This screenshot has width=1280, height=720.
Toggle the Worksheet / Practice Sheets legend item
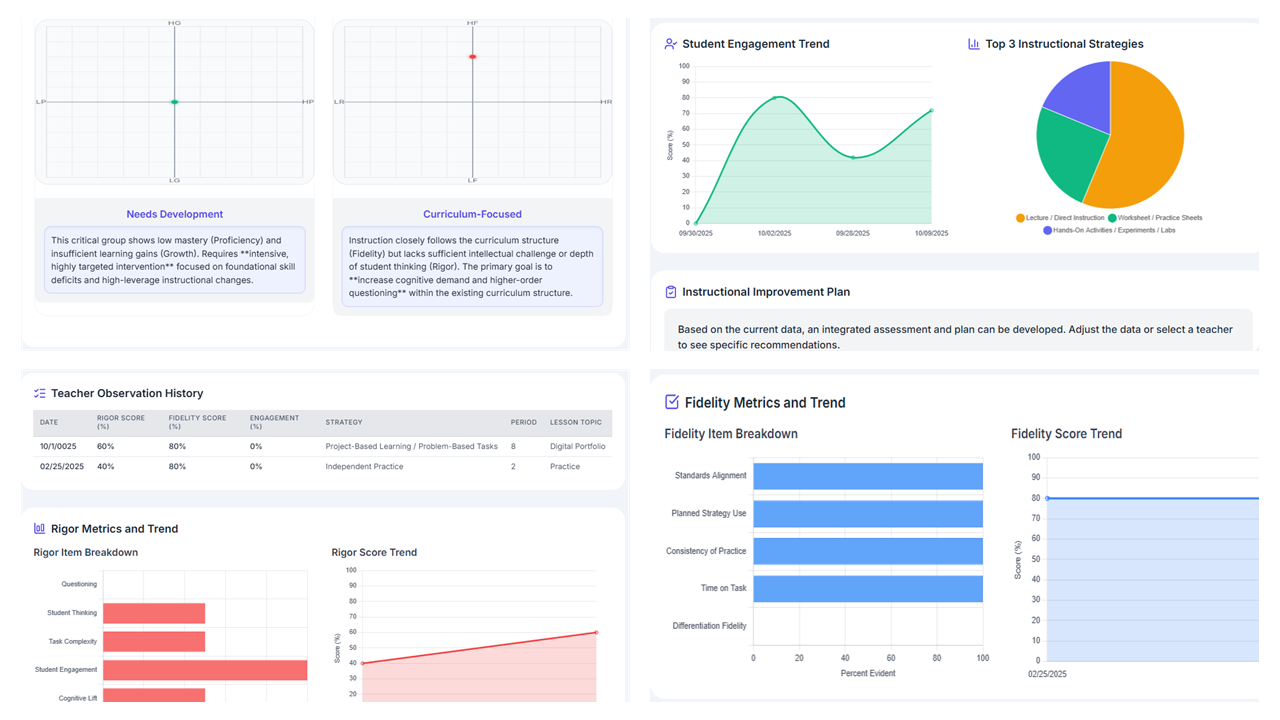[1154, 218]
